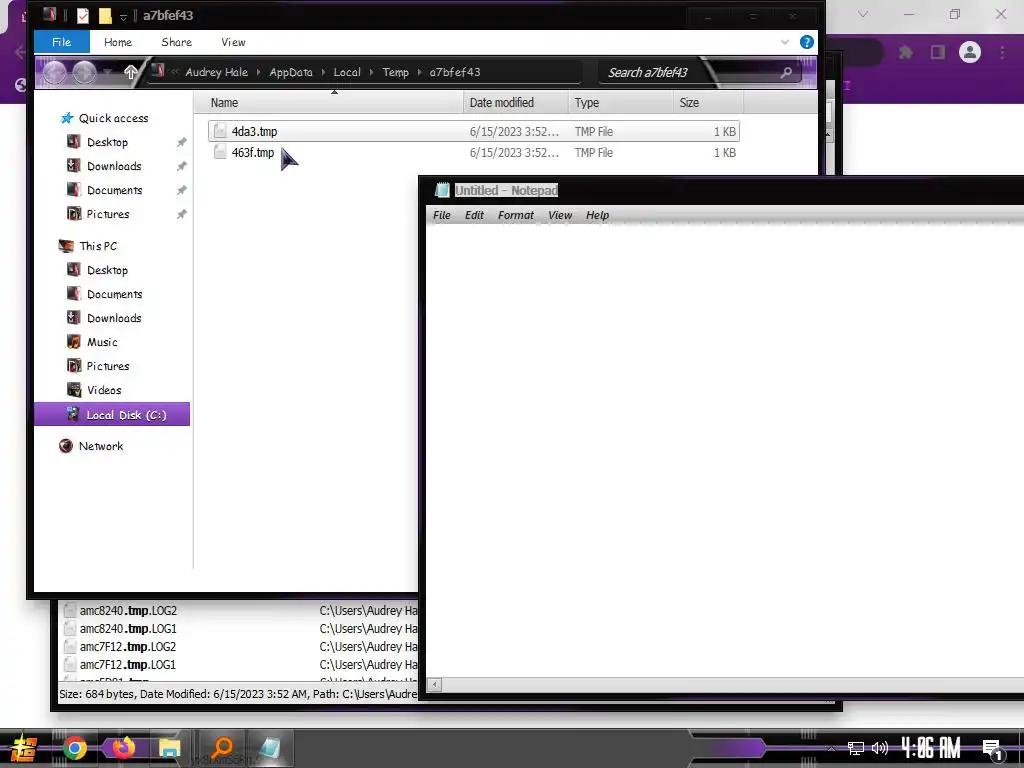Open Videos folder under This PC
This screenshot has height=768, width=1024.
pos(104,390)
